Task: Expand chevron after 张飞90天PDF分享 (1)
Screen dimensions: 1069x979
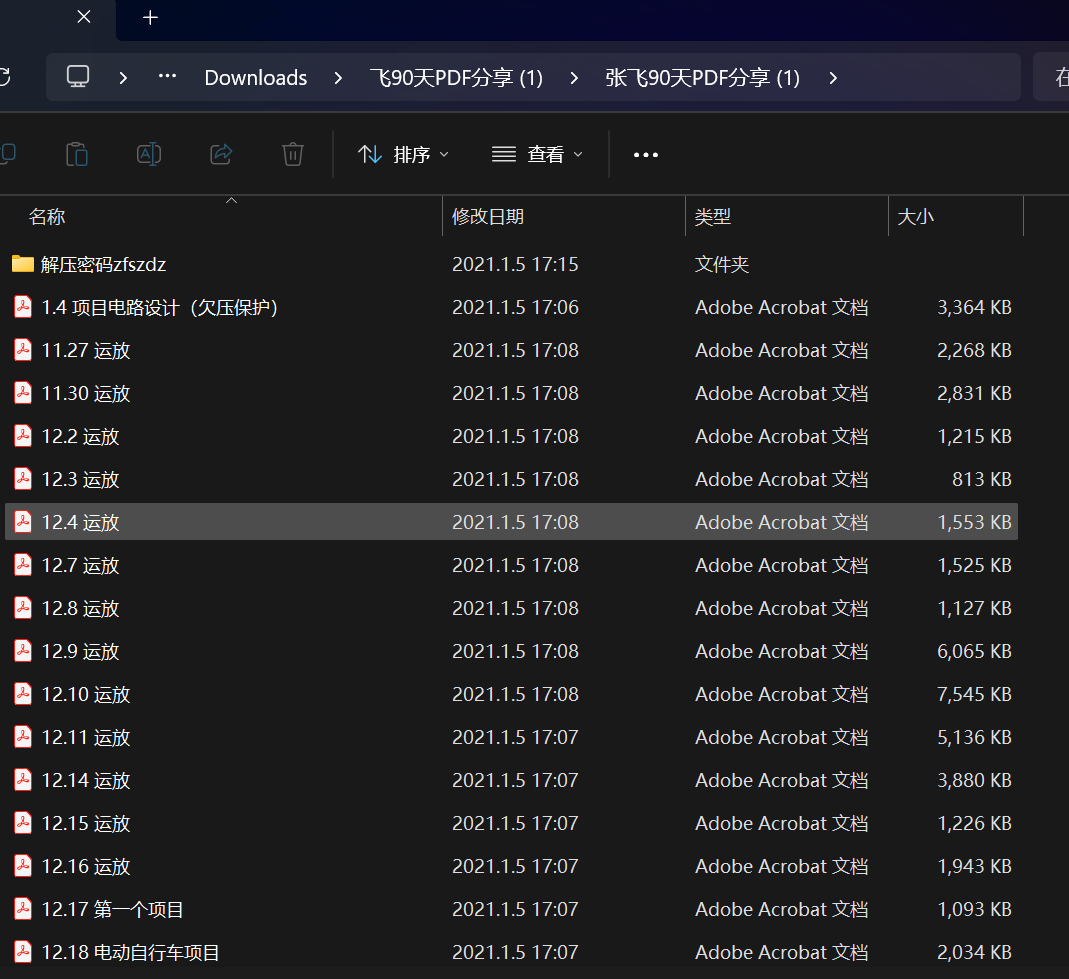Action: coord(833,78)
